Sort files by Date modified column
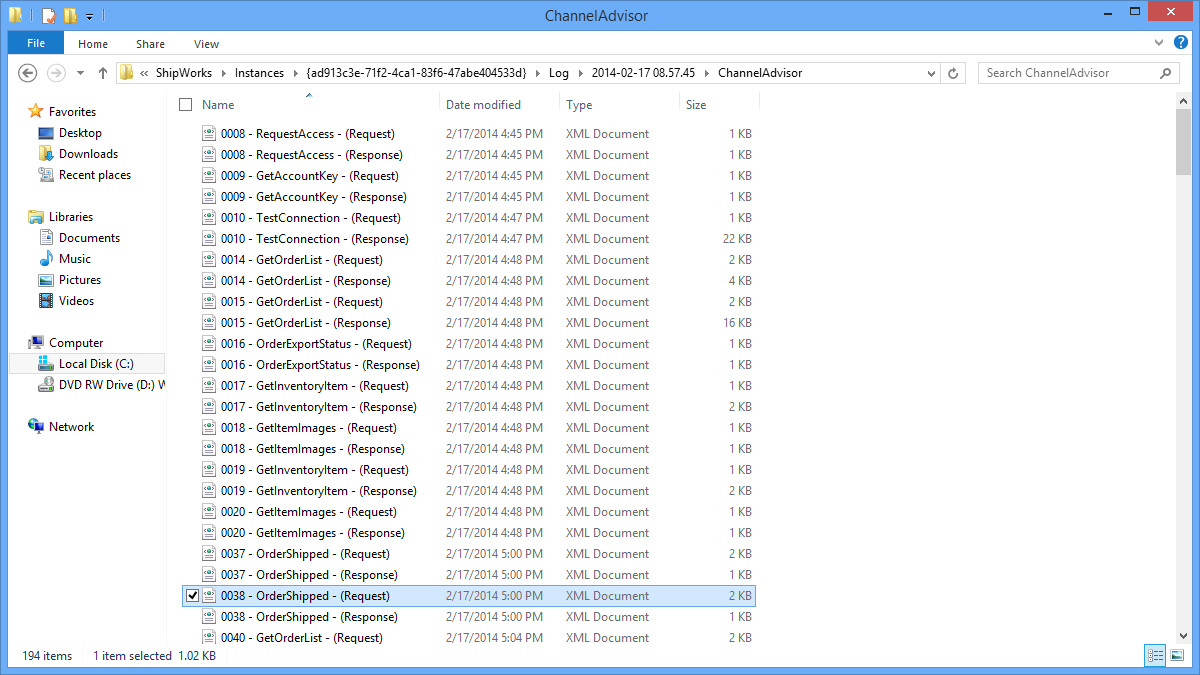Viewport: 1200px width, 675px height. [x=483, y=105]
